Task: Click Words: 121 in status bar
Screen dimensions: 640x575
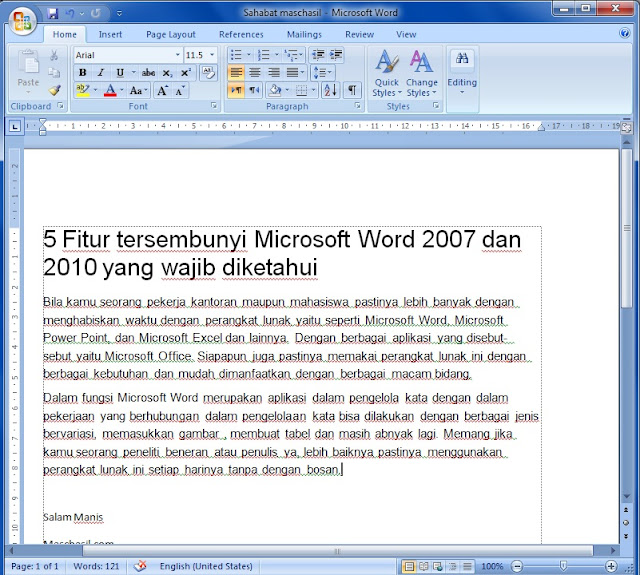Action: 96,566
